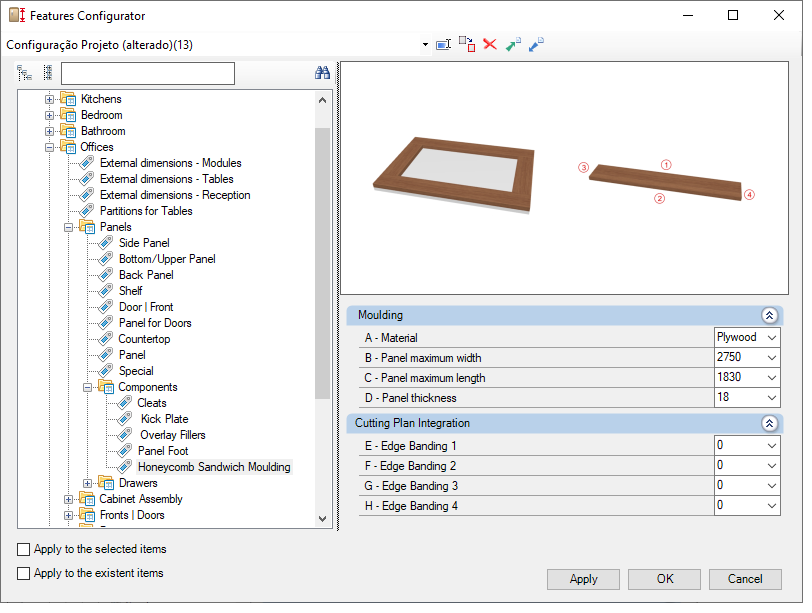Collapse the Cutting Plan Integration section

(x=769, y=424)
